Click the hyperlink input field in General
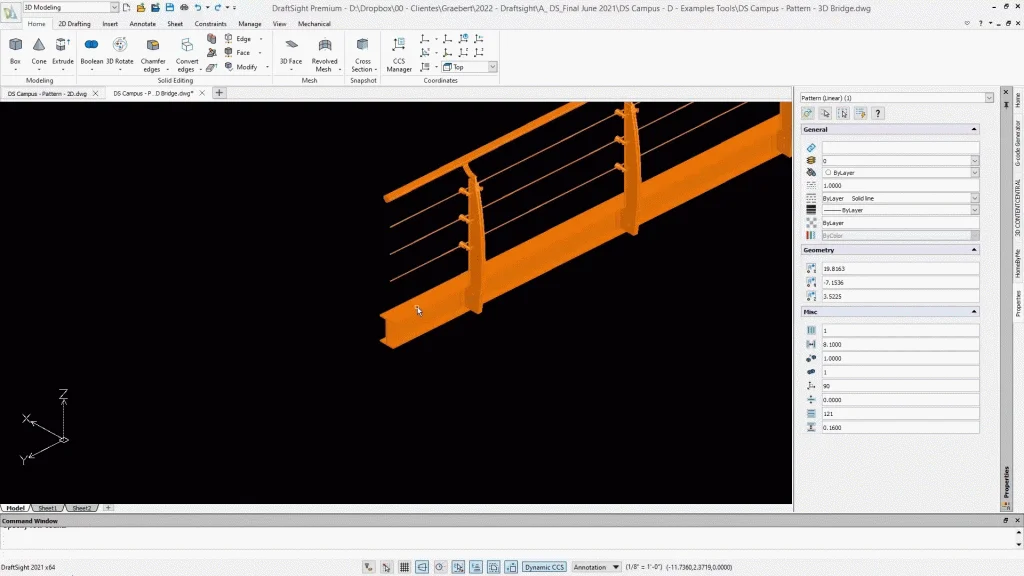This screenshot has width=1024, height=576. (900, 147)
